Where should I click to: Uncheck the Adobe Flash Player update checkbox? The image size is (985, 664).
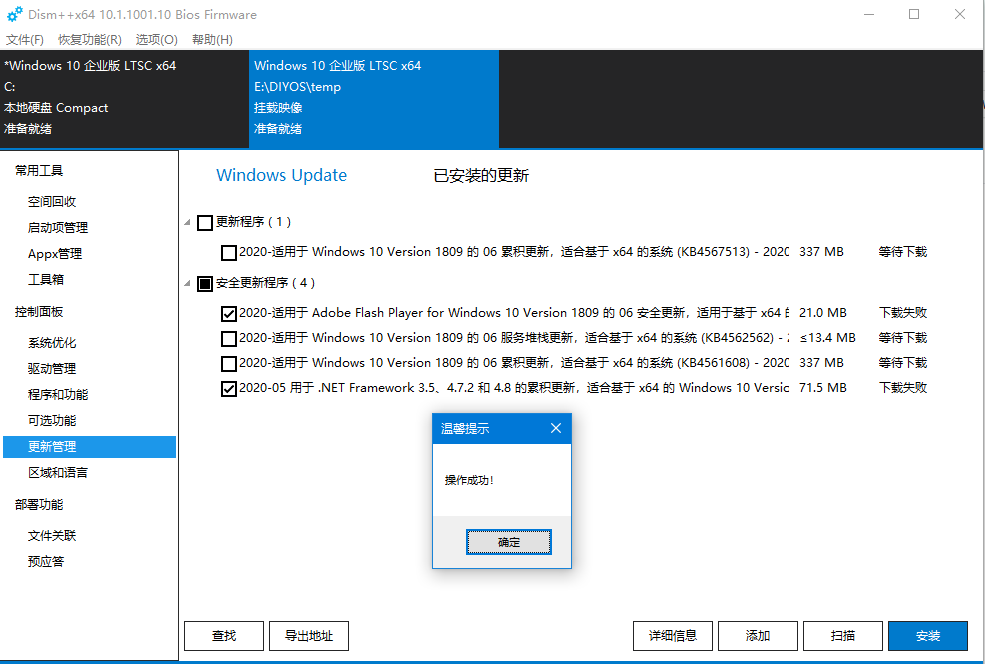(229, 313)
